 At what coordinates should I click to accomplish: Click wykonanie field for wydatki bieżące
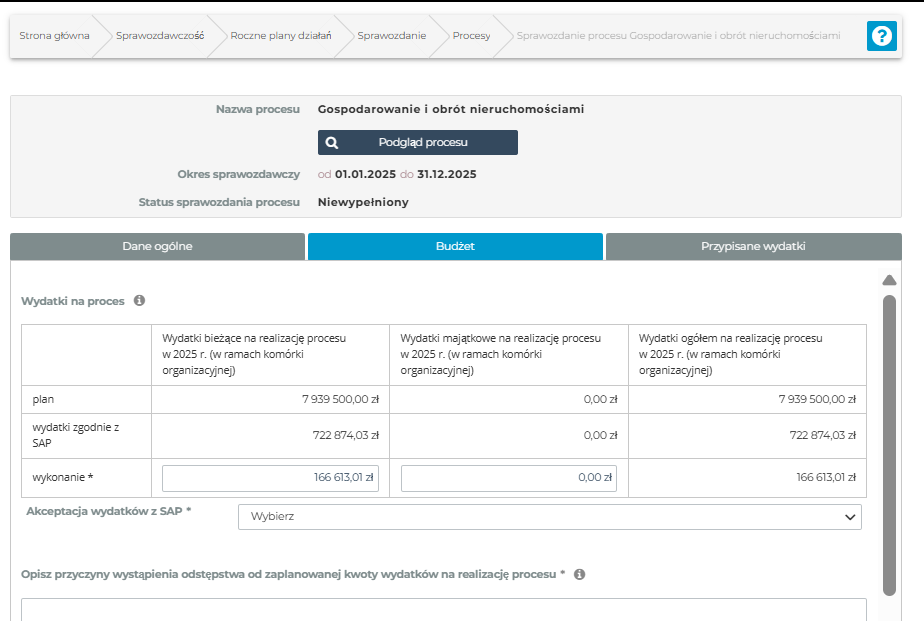click(270, 478)
